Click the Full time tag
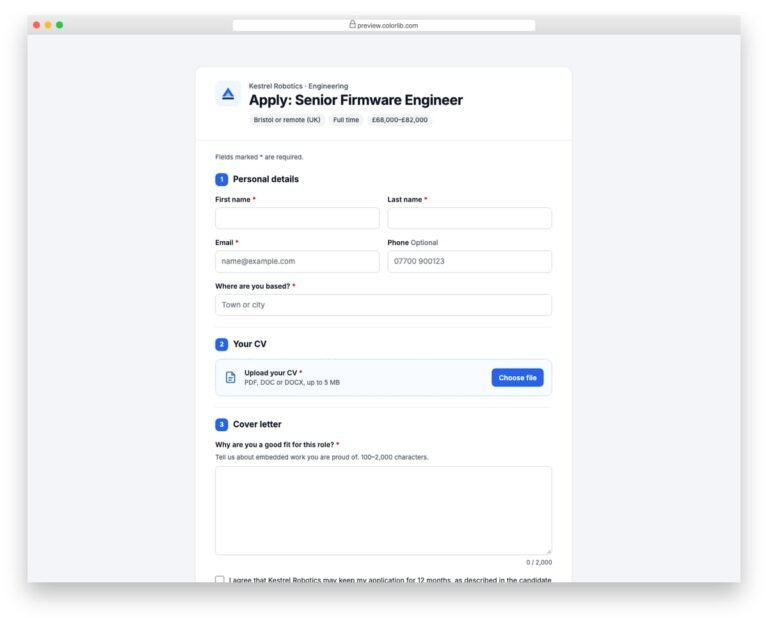Viewport: 768px width, 622px height. coord(346,120)
